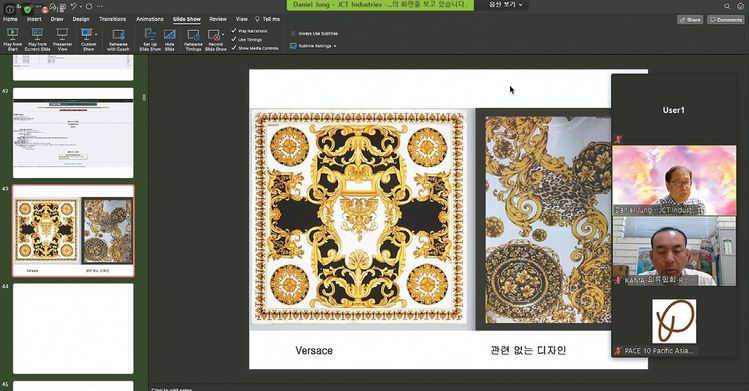
Task: Switch to the Transitions tab
Action: tap(112, 19)
